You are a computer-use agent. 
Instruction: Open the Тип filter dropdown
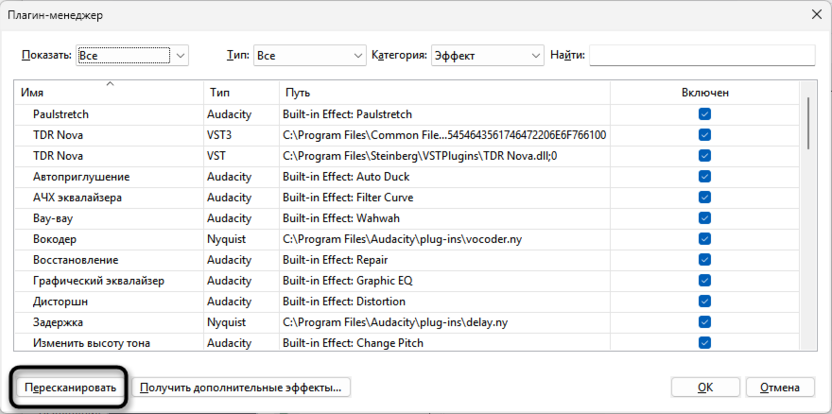[x=309, y=55]
